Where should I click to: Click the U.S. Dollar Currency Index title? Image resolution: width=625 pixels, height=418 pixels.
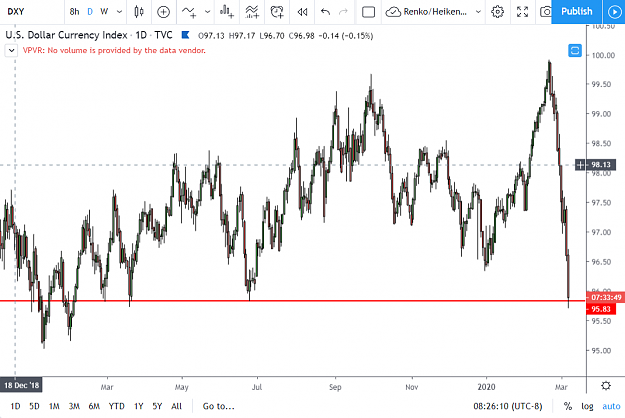click(67, 35)
